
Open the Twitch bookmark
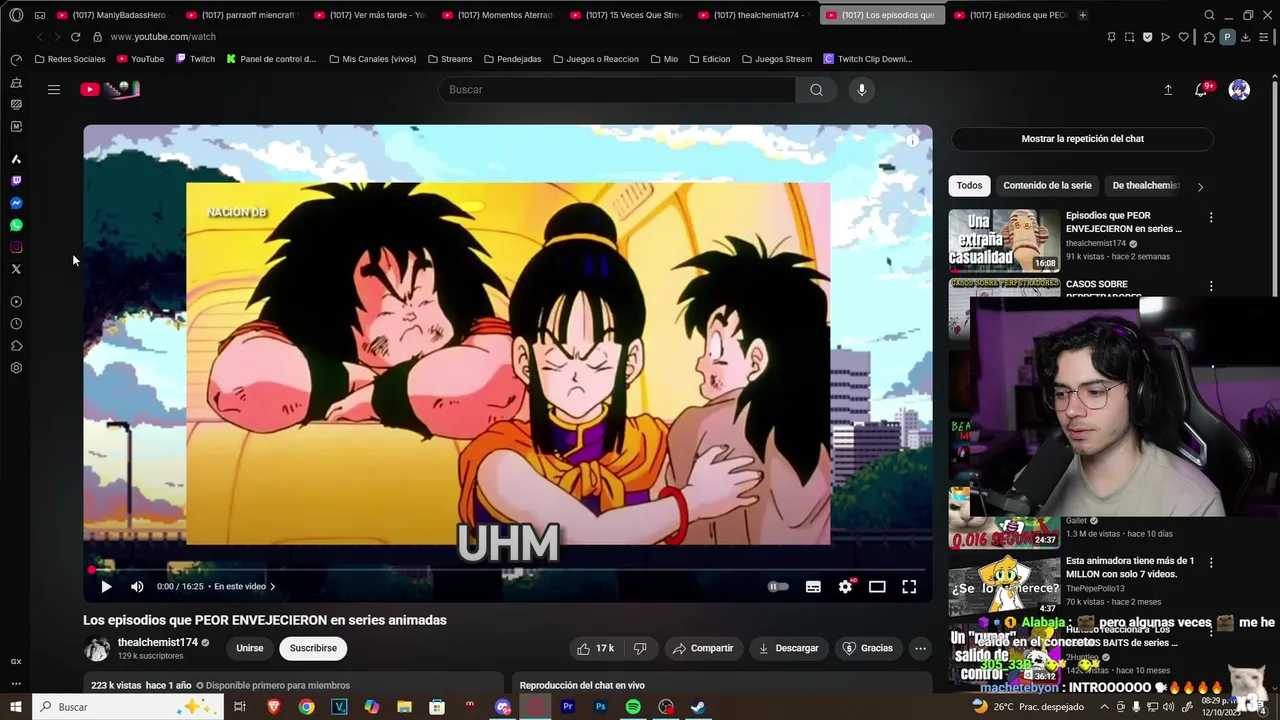[x=195, y=59]
